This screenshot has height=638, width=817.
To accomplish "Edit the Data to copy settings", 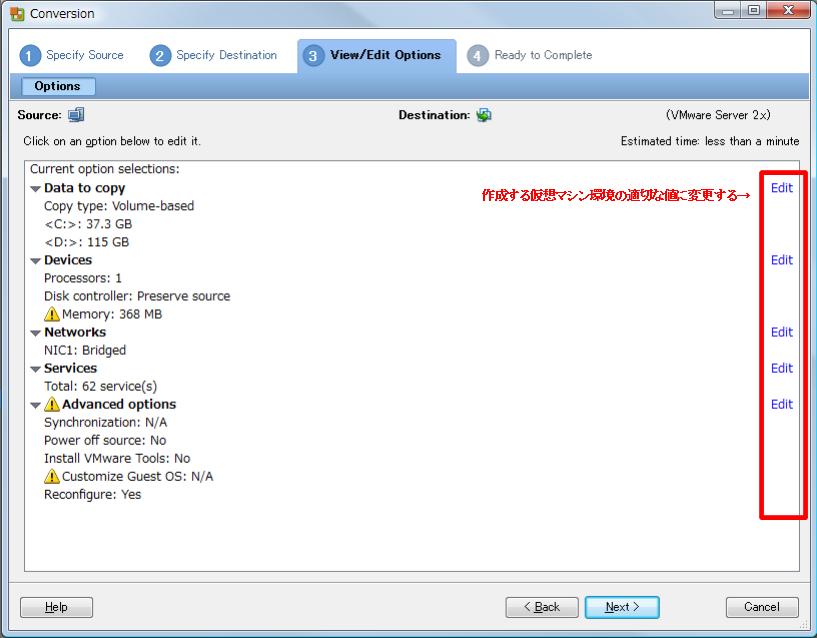I will pyautogui.click(x=782, y=188).
